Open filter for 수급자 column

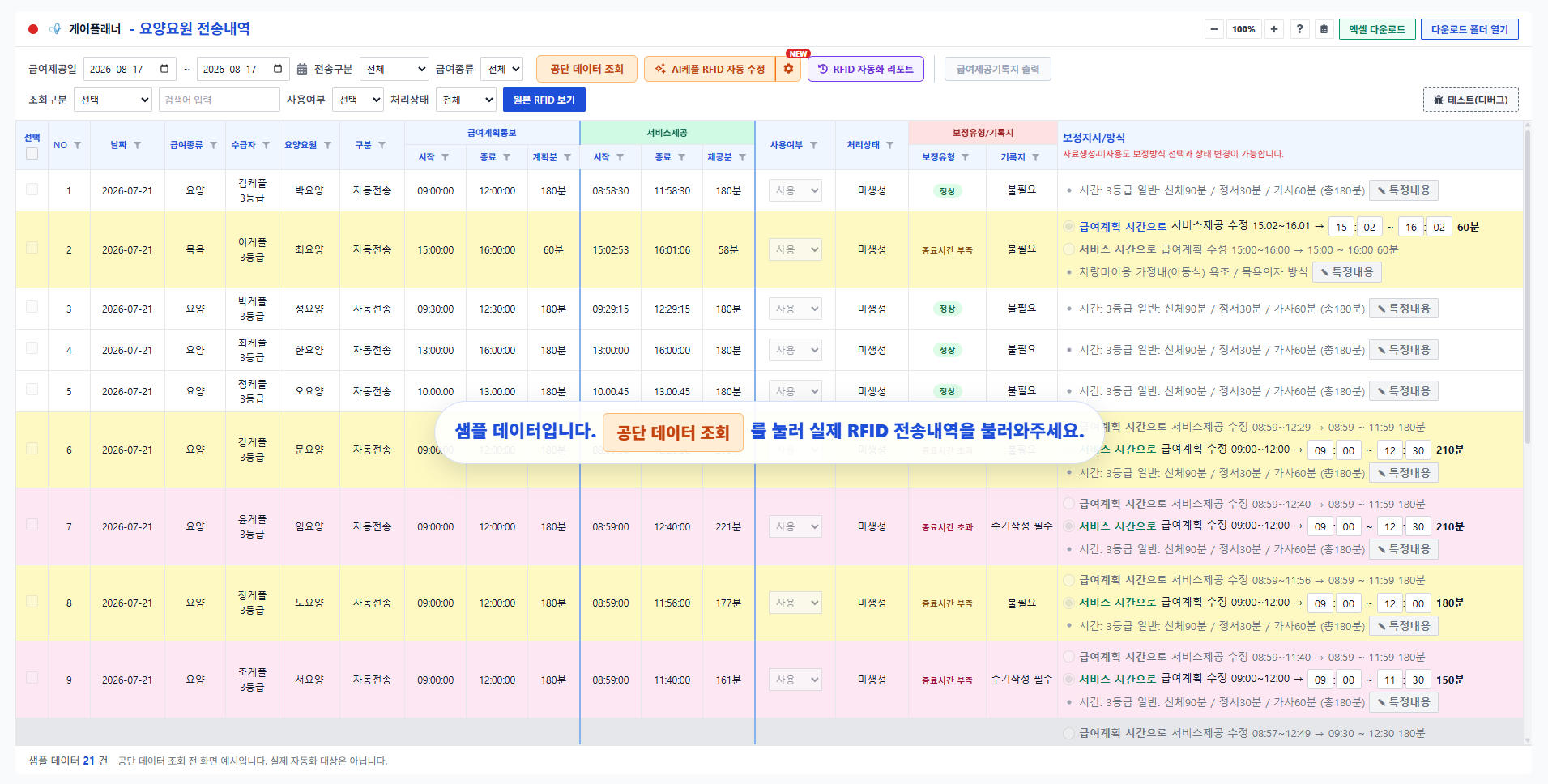click(267, 145)
